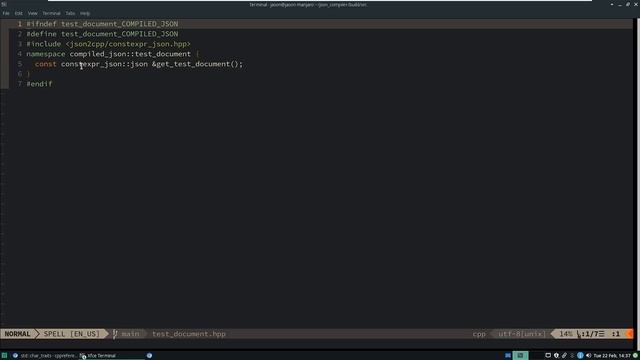
Task: Click the <json2cpp/constexpr_json.hpp> include path
Action: tap(128, 44)
